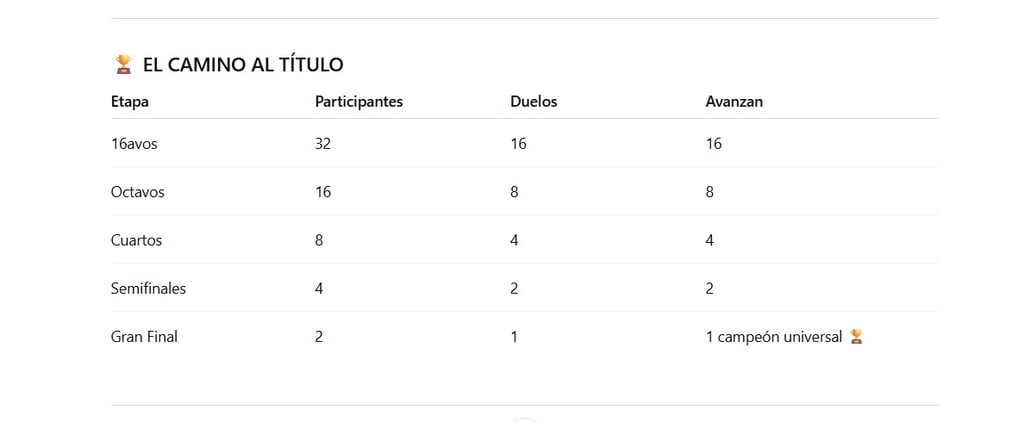The height and width of the screenshot is (423, 1024).
Task: Click the Participantes value 4 in Semifinales row
Action: pyautogui.click(x=319, y=289)
